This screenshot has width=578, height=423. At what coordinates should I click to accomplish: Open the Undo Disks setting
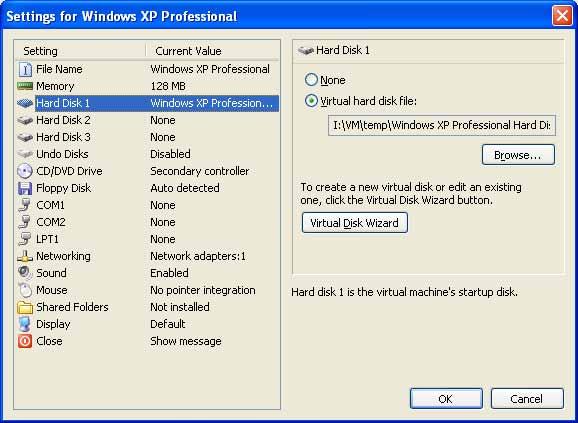tap(147, 154)
